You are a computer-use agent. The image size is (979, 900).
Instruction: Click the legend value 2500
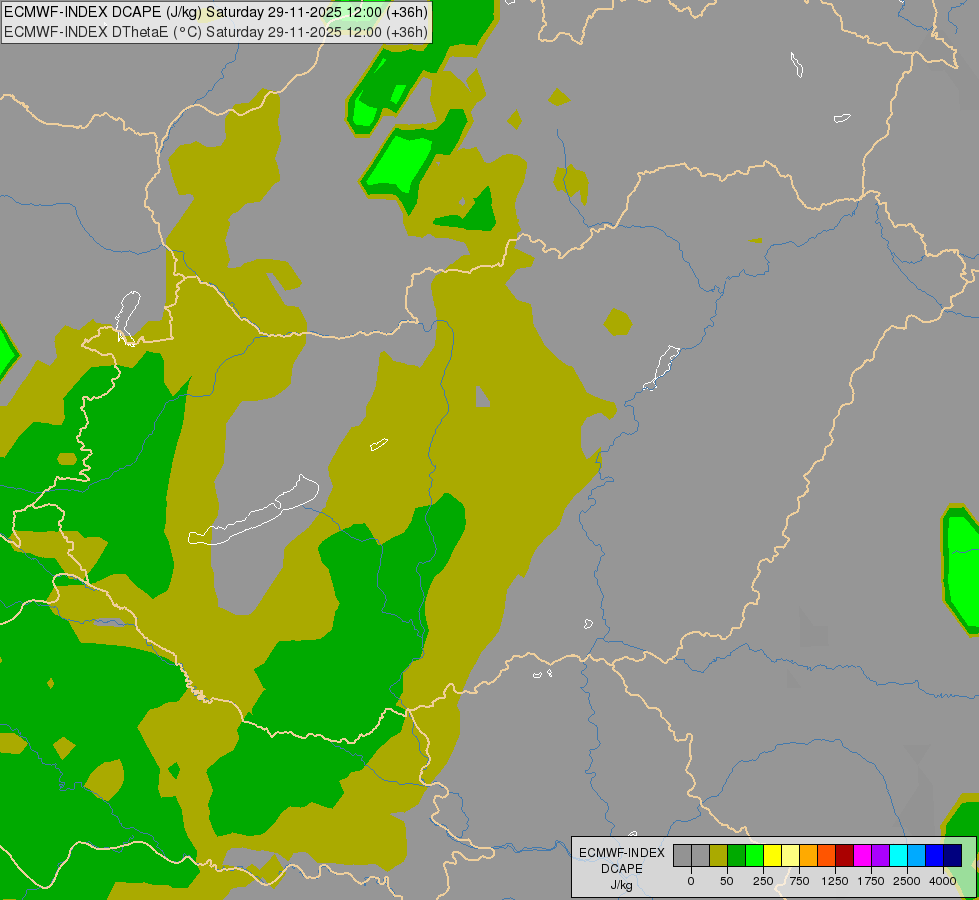coord(907,881)
